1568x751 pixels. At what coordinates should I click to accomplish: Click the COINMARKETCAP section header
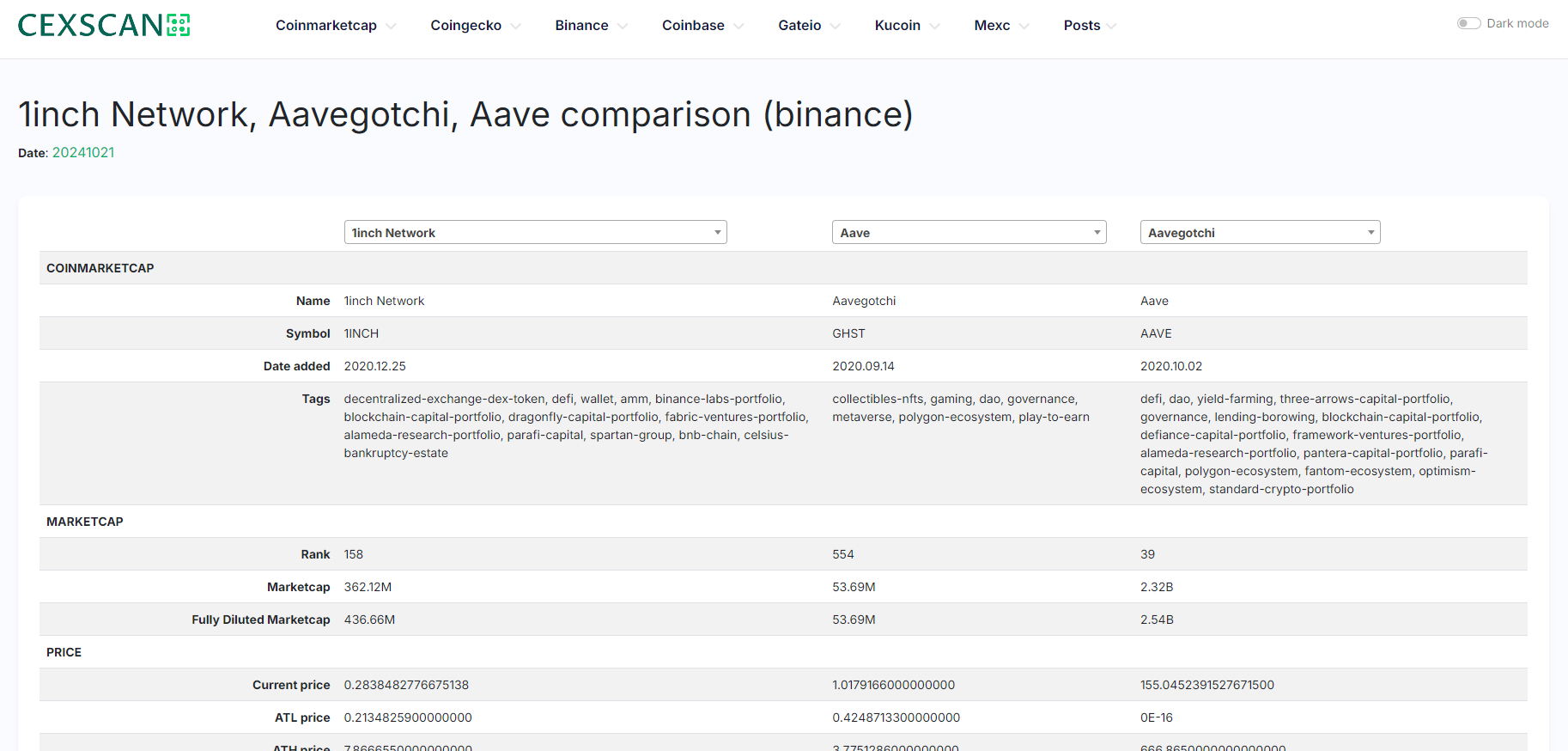[x=100, y=268]
